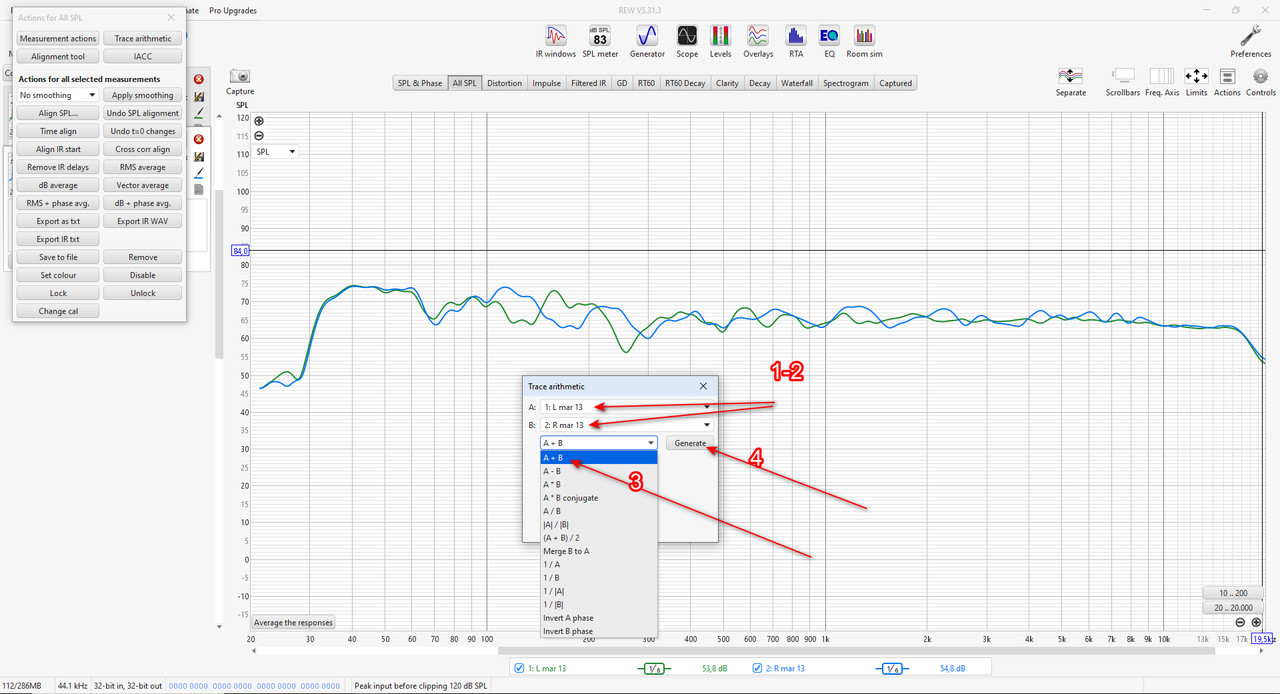The width and height of the screenshot is (1280, 694).
Task: Select (A + B) / 2 operation
Action: click(x=598, y=538)
